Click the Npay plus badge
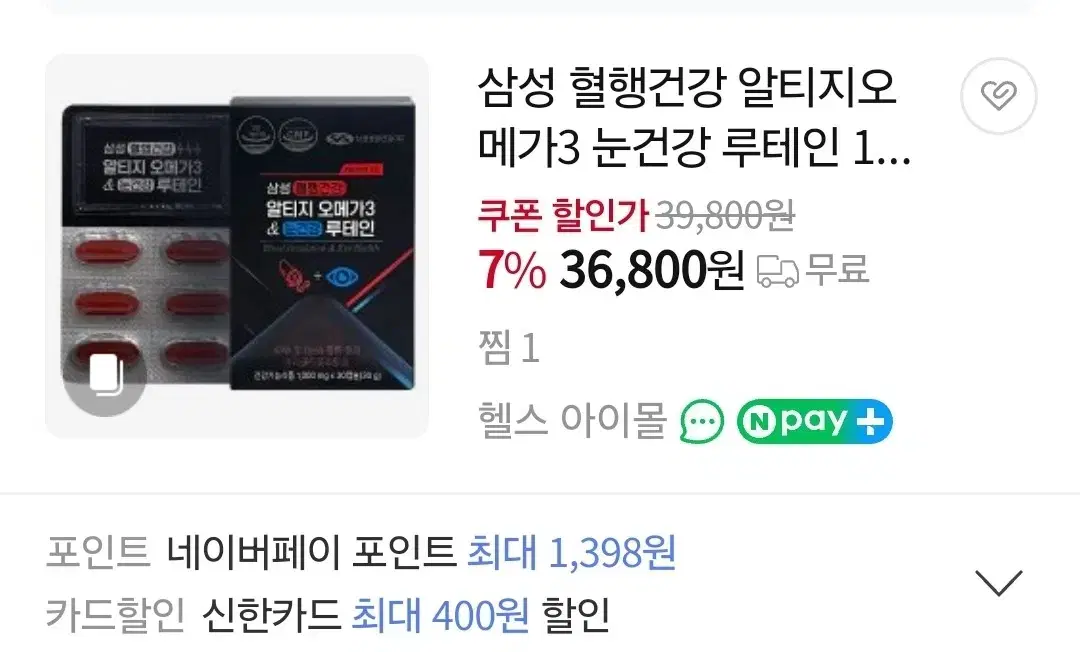The width and height of the screenshot is (1080, 652). pos(814,421)
